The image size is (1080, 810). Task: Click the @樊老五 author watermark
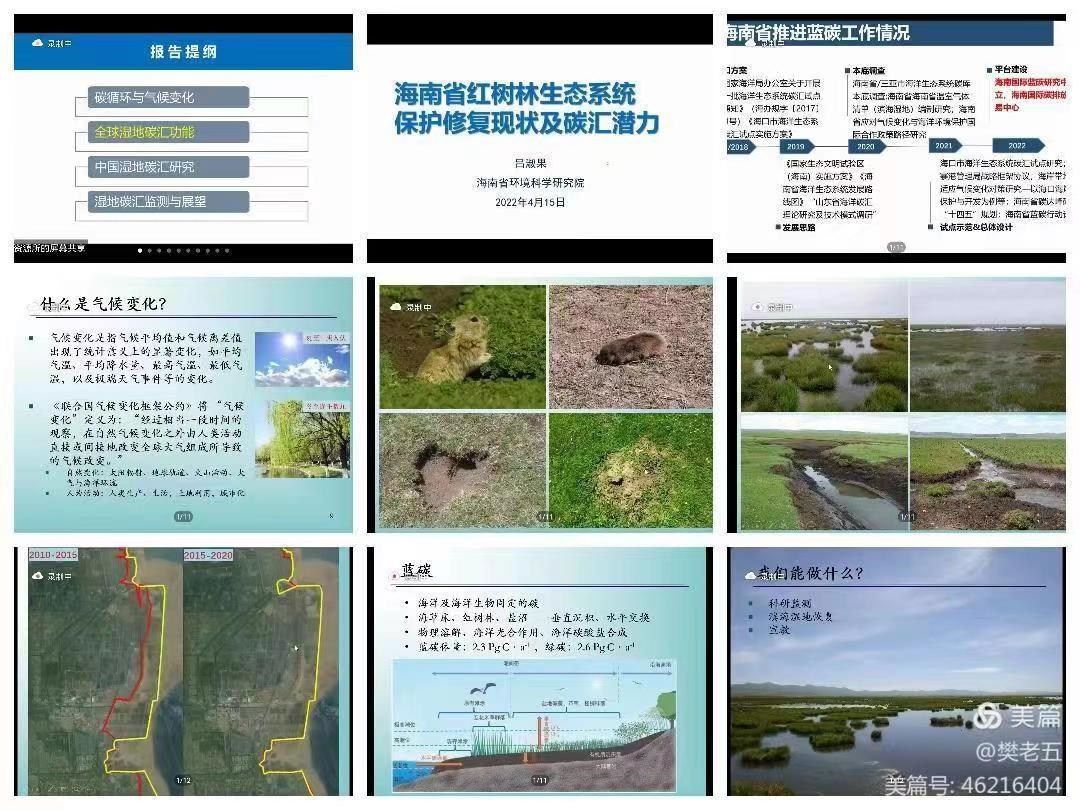pyautogui.click(x=1016, y=750)
